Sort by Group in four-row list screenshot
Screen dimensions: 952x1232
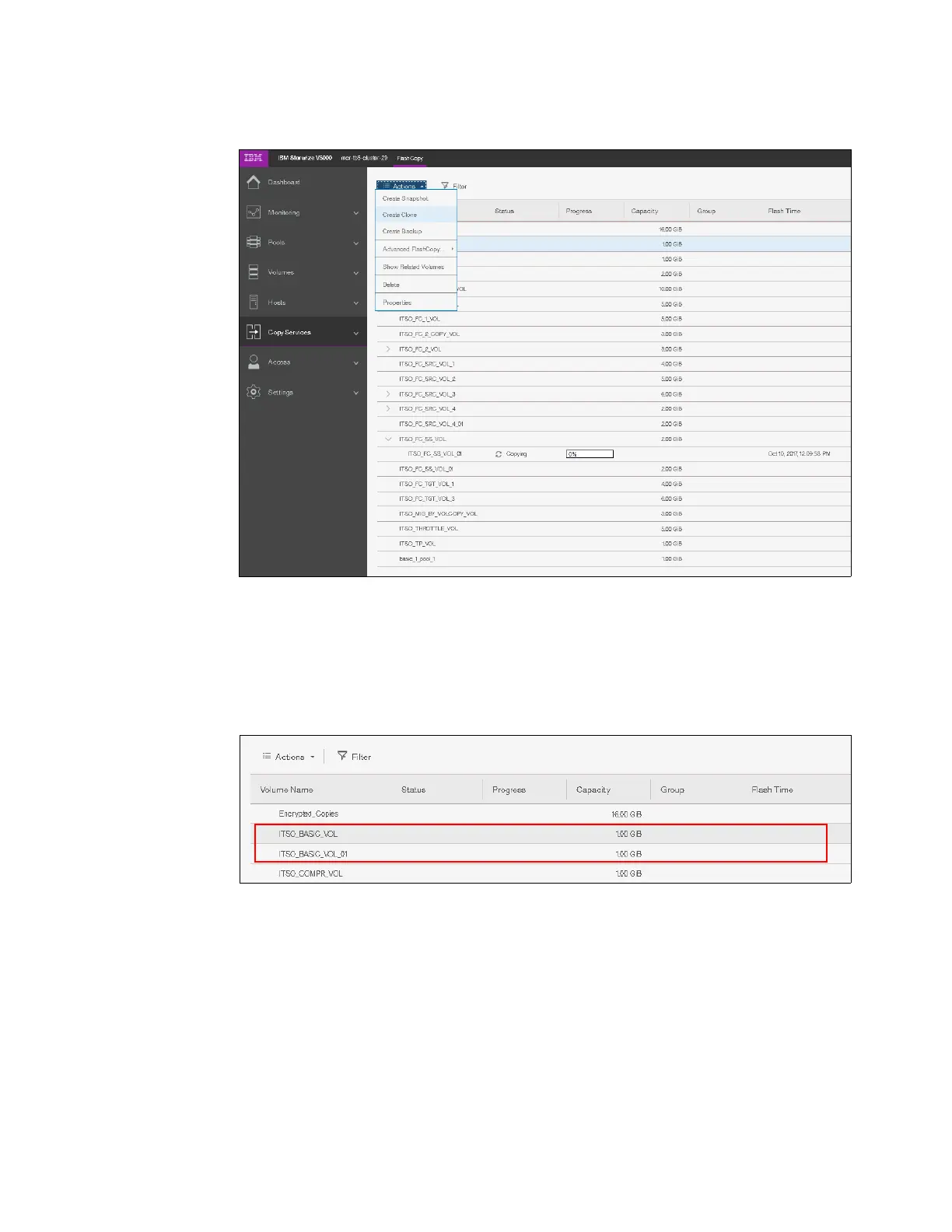pyautogui.click(x=672, y=789)
